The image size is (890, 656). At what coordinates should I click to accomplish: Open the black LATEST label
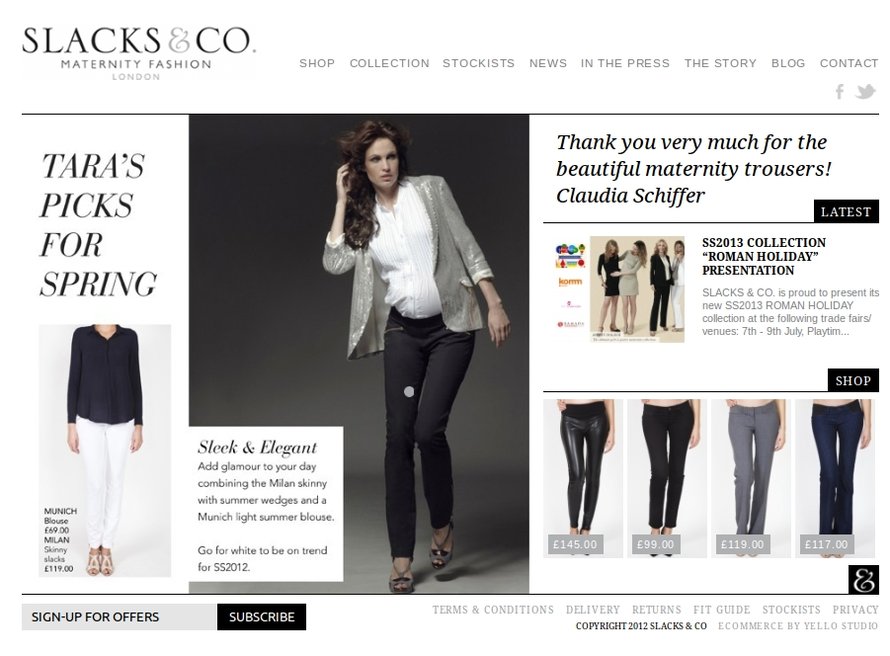pos(846,212)
